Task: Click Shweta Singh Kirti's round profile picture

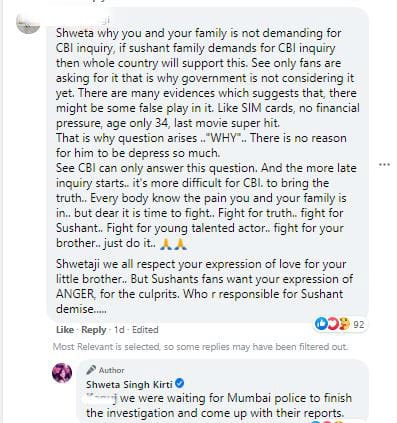Action: pos(62,373)
